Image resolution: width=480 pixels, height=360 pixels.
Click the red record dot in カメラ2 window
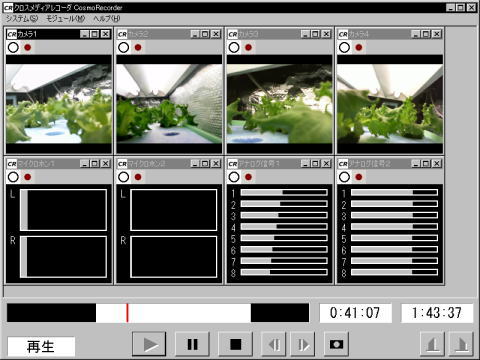(x=138, y=47)
